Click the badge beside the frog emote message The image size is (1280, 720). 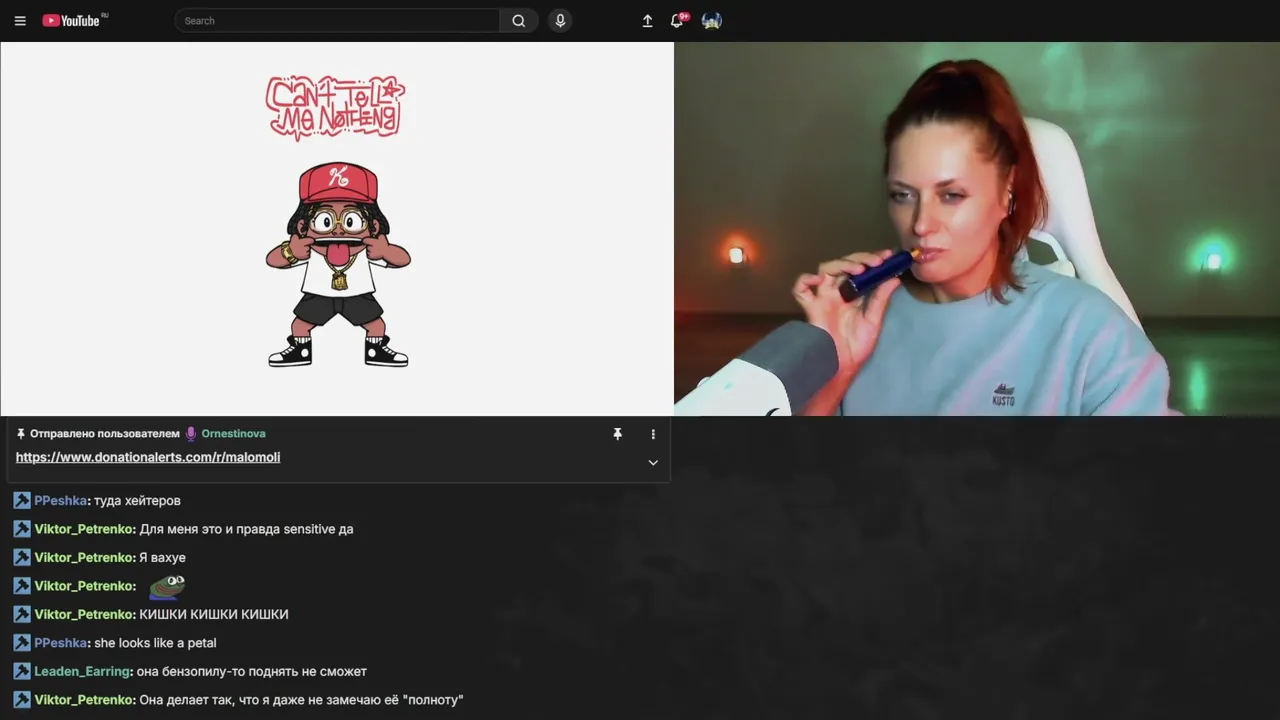click(x=22, y=586)
